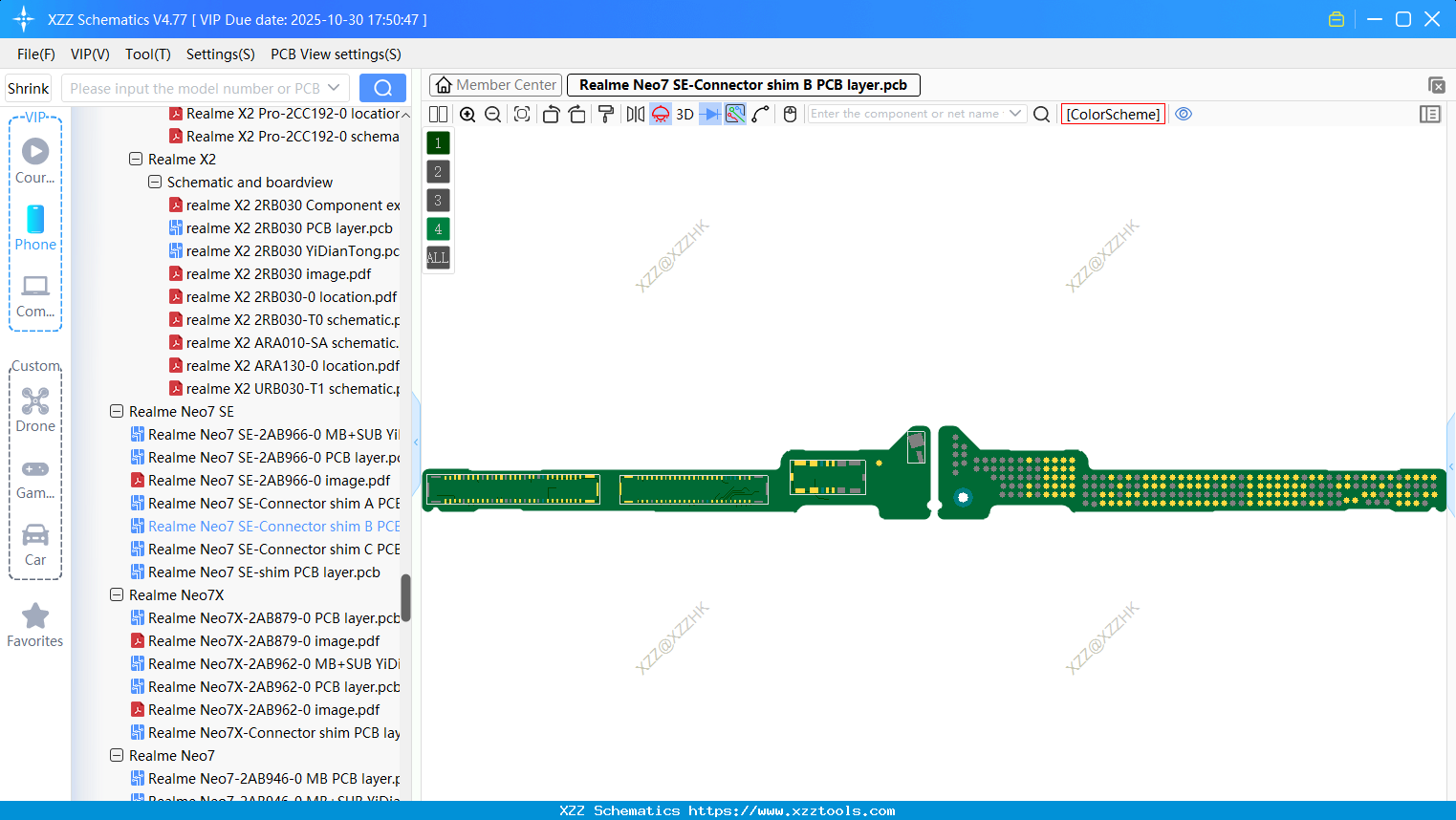
Task: Select the Game console category
Action: (x=35, y=479)
